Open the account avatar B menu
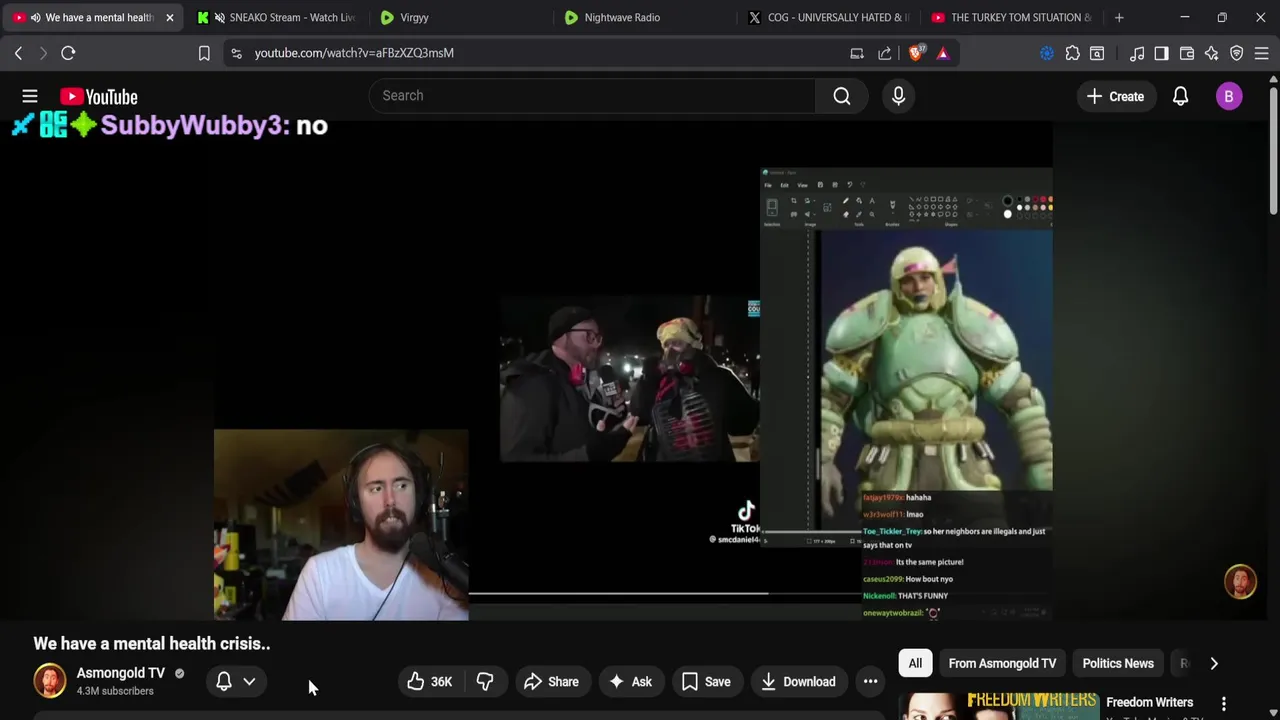This screenshot has height=720, width=1280. tap(1229, 97)
